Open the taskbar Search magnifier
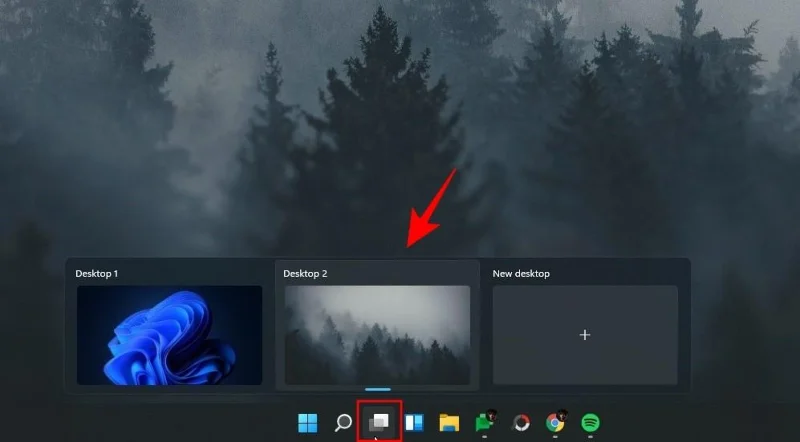800x442 pixels. point(343,423)
